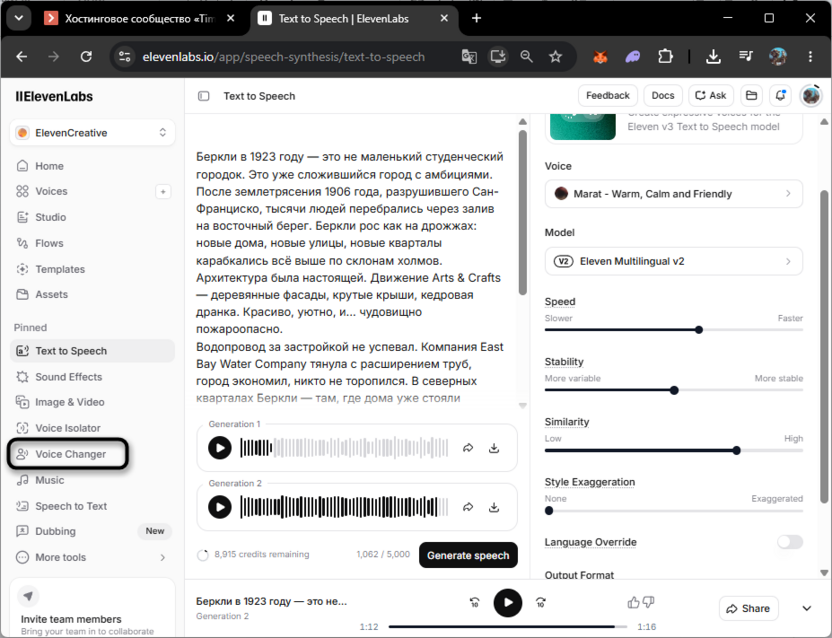The width and height of the screenshot is (832, 638).
Task: Open the Docs button
Action: pos(663,96)
